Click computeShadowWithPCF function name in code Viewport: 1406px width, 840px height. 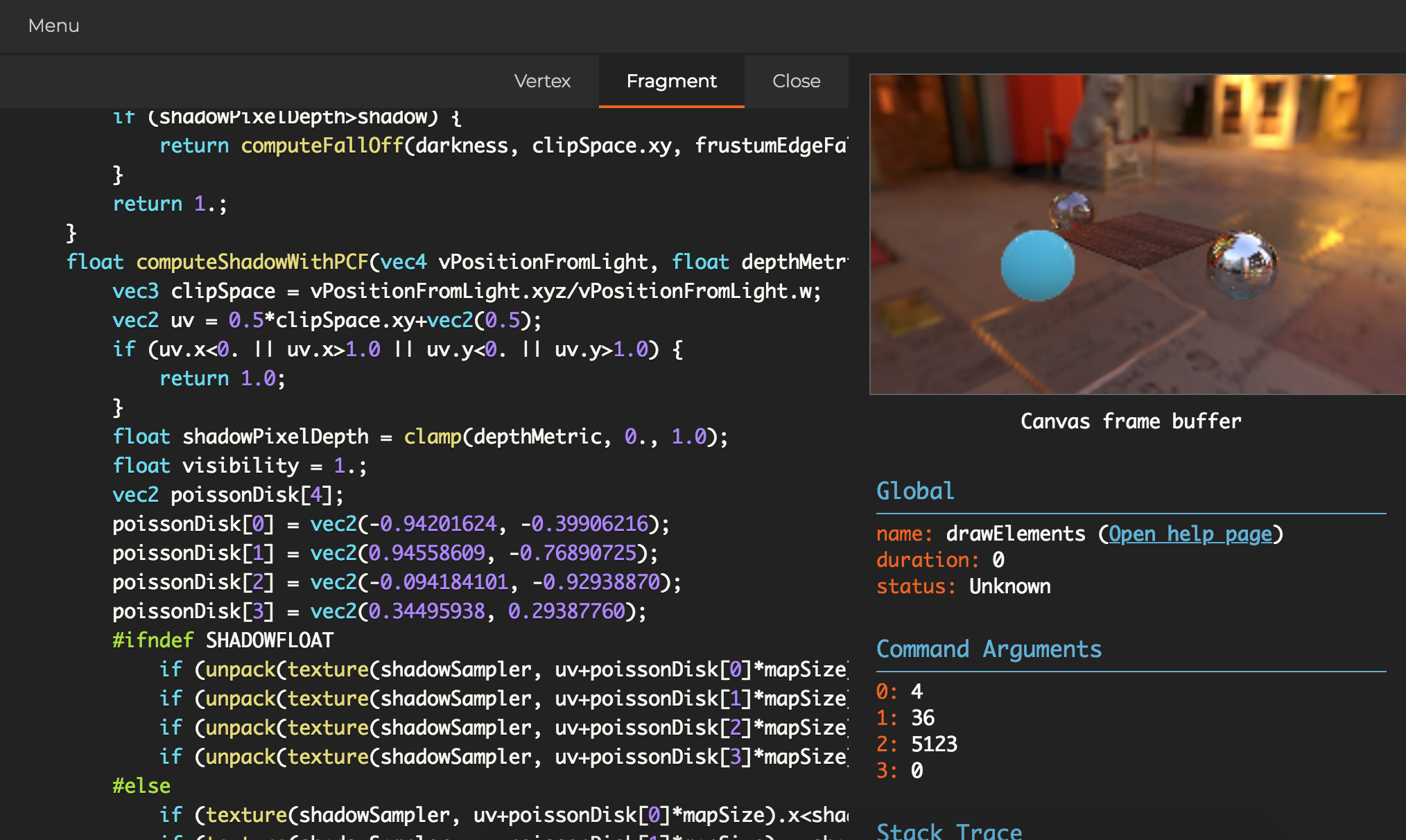(x=252, y=262)
